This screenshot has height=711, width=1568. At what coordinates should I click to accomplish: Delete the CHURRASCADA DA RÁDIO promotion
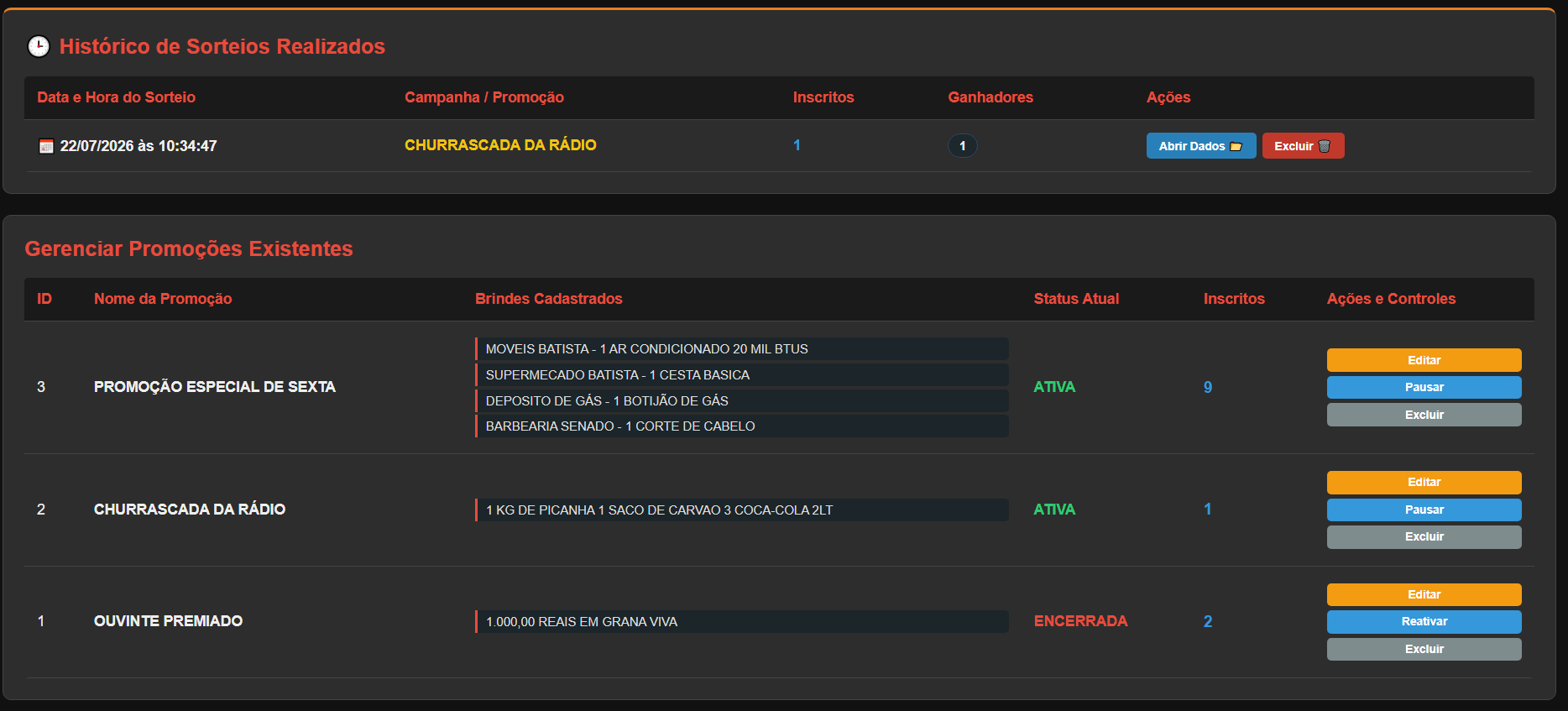(x=1424, y=536)
